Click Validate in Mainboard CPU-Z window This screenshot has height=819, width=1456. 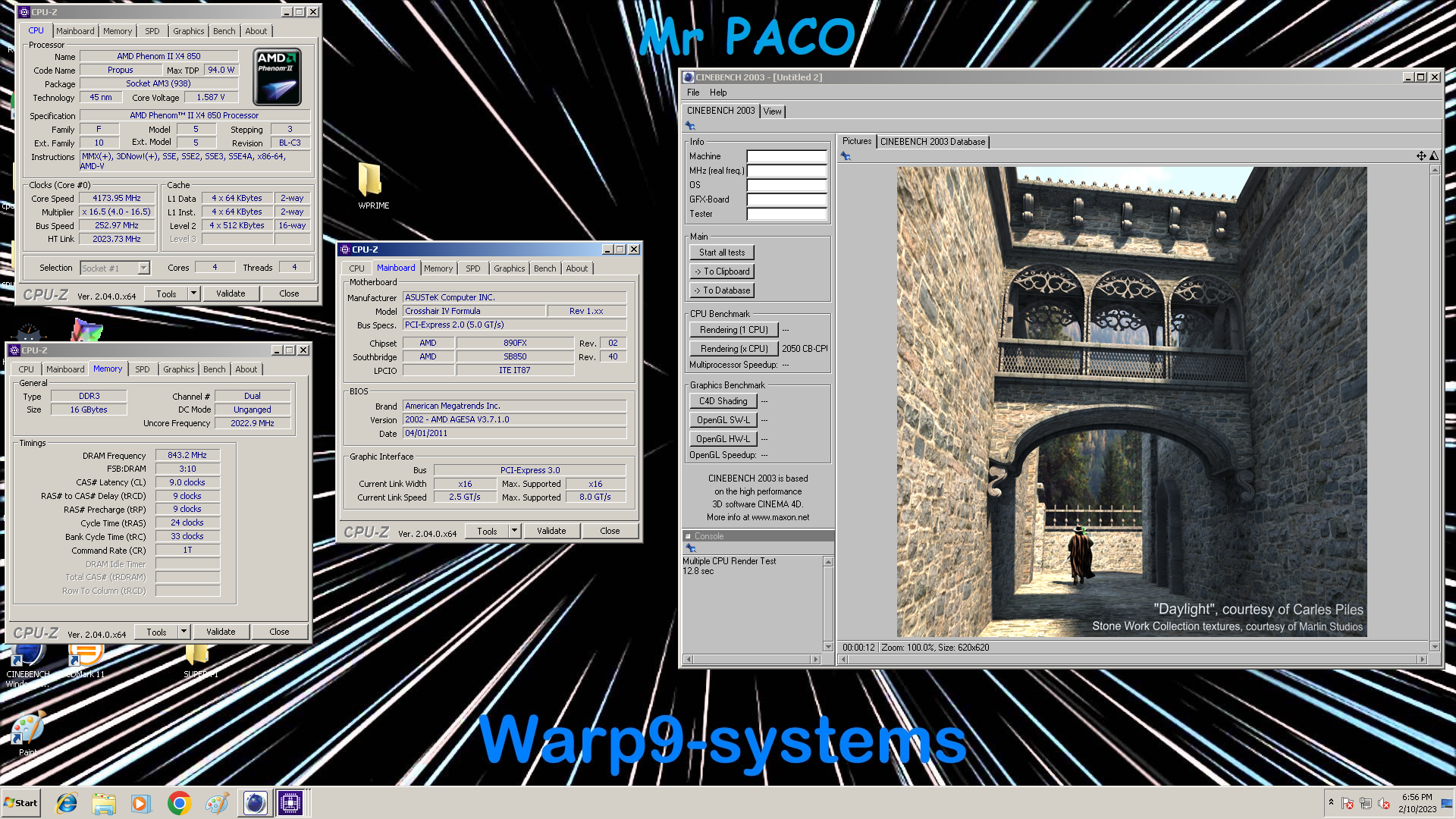(551, 531)
